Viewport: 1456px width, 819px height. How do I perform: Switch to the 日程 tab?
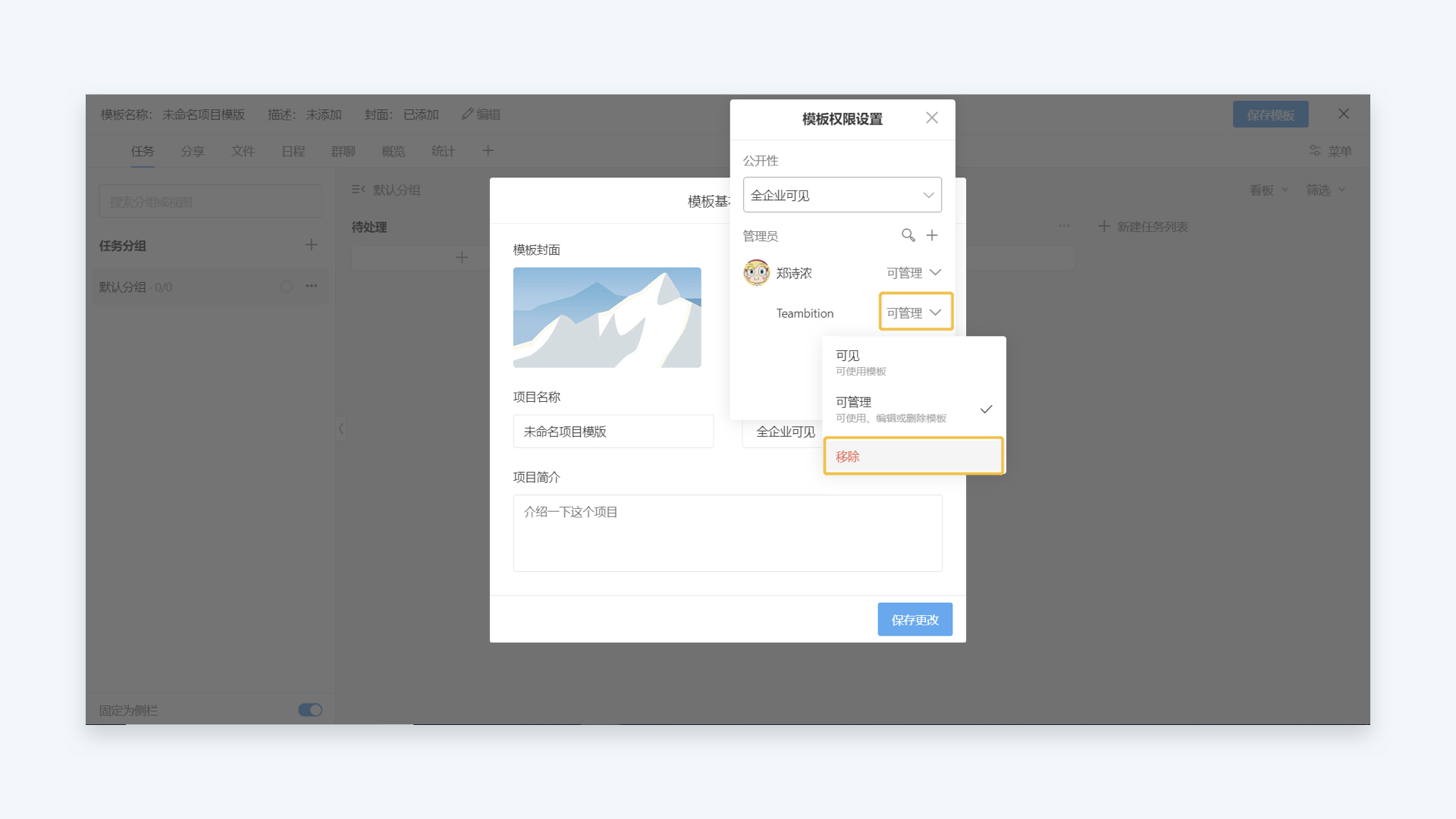click(x=293, y=151)
